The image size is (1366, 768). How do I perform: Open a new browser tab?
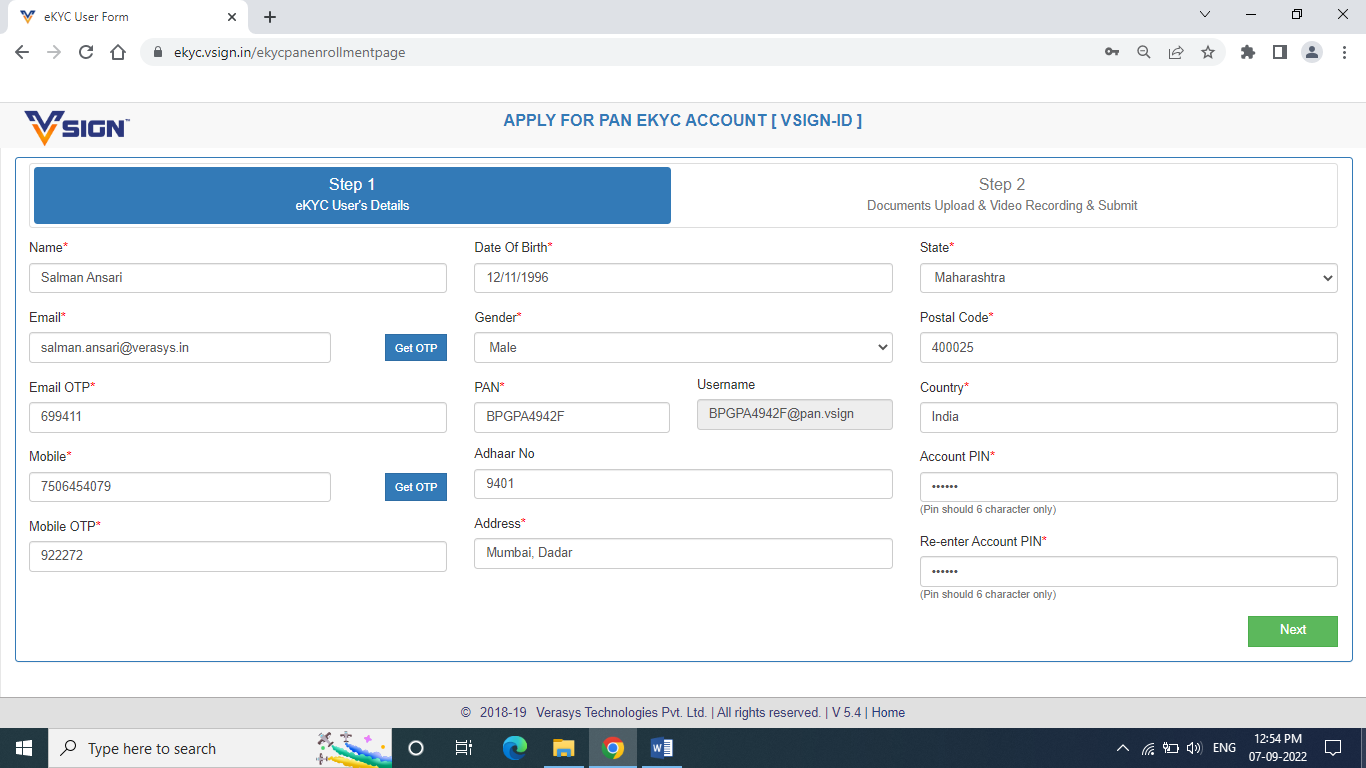(x=270, y=17)
